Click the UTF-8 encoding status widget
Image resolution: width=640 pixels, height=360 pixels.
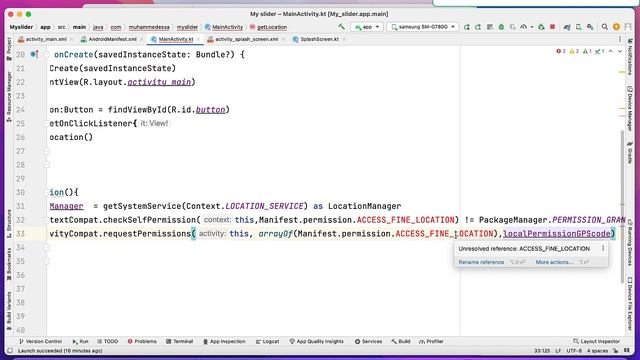(574, 351)
